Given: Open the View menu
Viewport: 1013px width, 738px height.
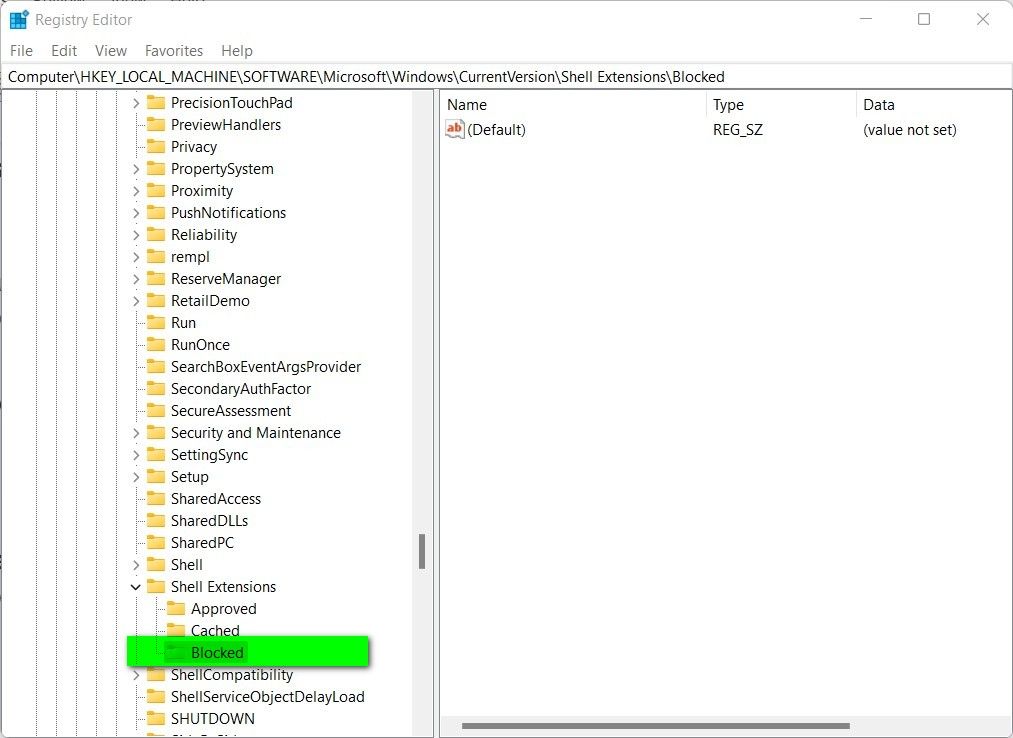Looking at the screenshot, I should point(110,50).
